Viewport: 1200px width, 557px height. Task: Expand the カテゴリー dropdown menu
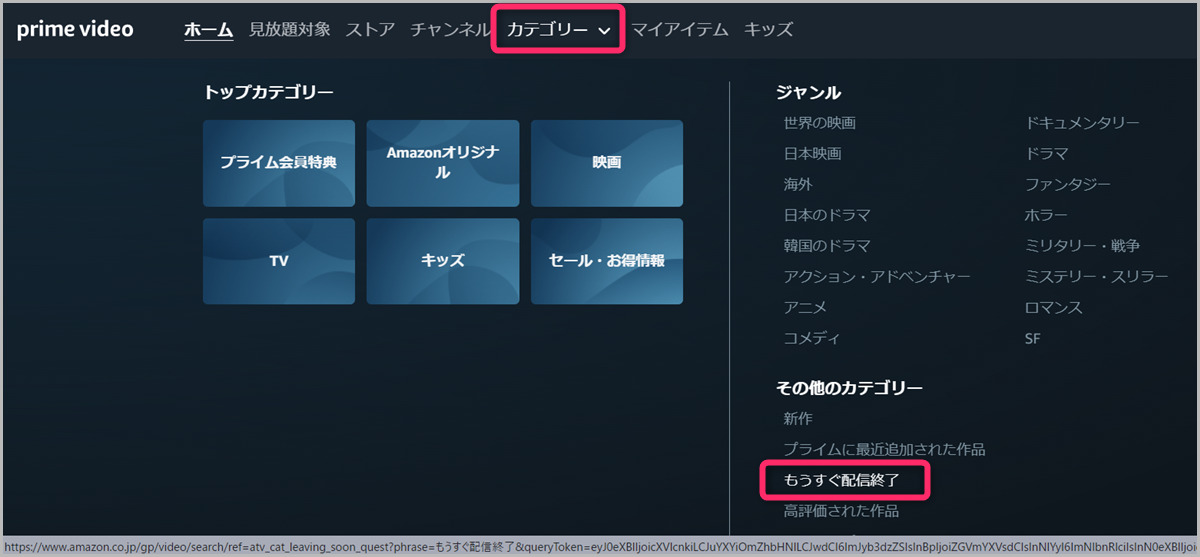tap(559, 30)
